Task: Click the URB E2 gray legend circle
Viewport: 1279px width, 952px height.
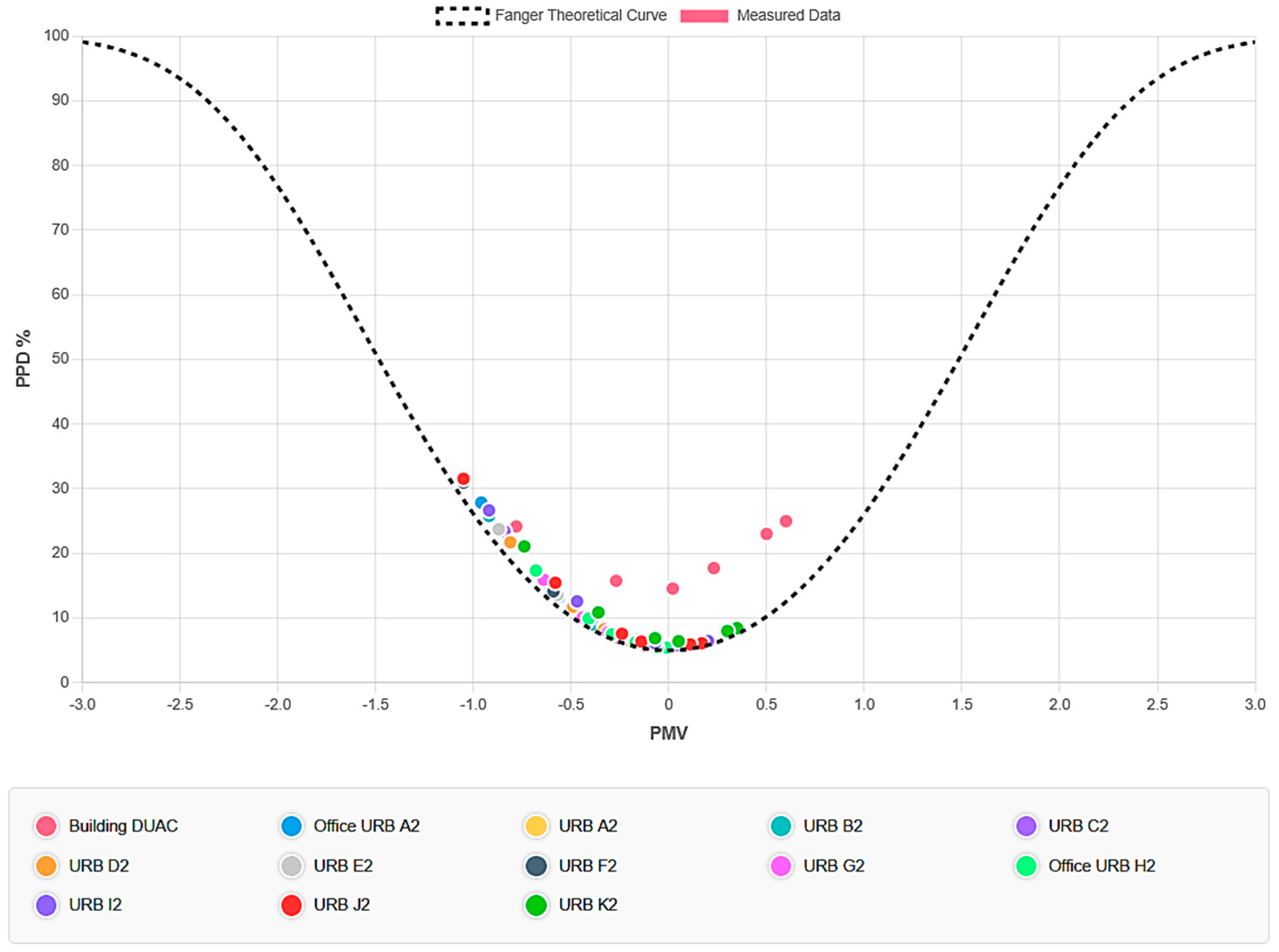Action: click(x=291, y=866)
